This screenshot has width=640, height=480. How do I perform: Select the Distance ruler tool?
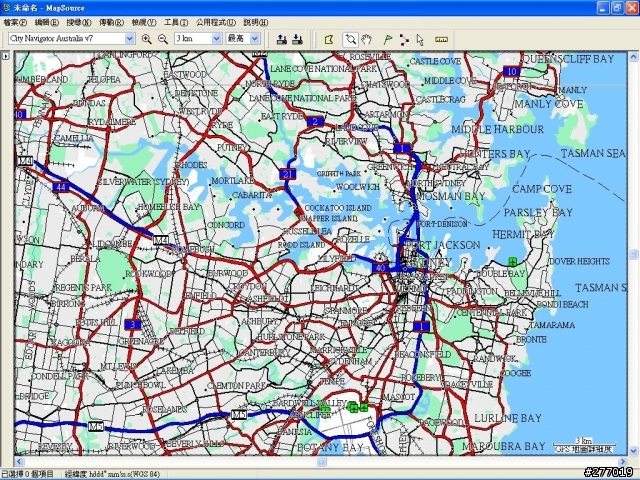click(x=441, y=39)
